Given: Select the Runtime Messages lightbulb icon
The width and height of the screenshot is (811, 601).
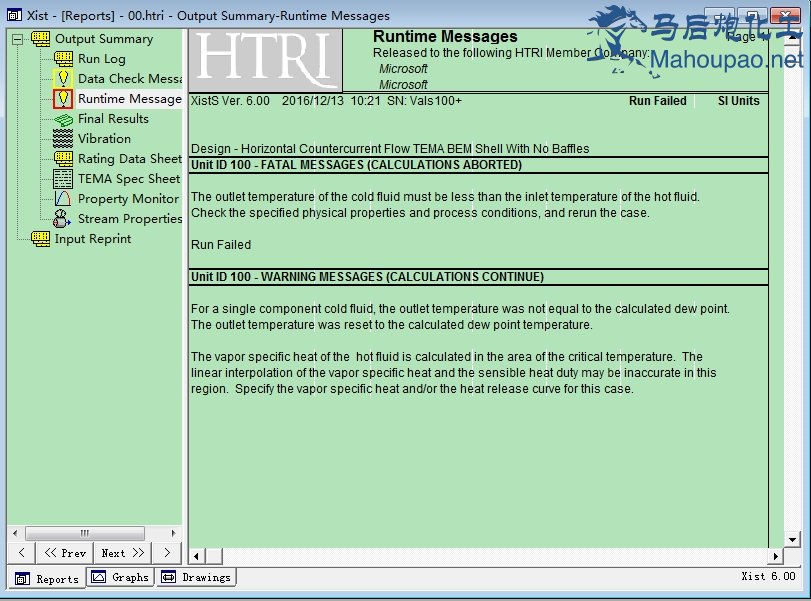Looking at the screenshot, I should 63,99.
